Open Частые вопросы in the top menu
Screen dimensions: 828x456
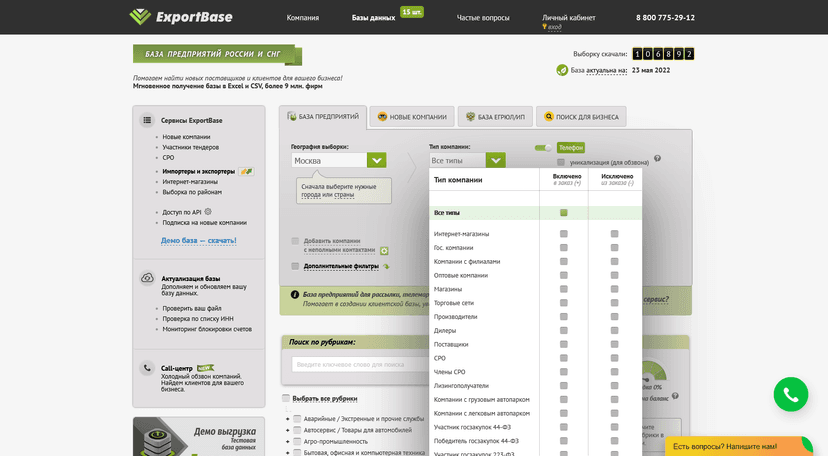tap(483, 17)
